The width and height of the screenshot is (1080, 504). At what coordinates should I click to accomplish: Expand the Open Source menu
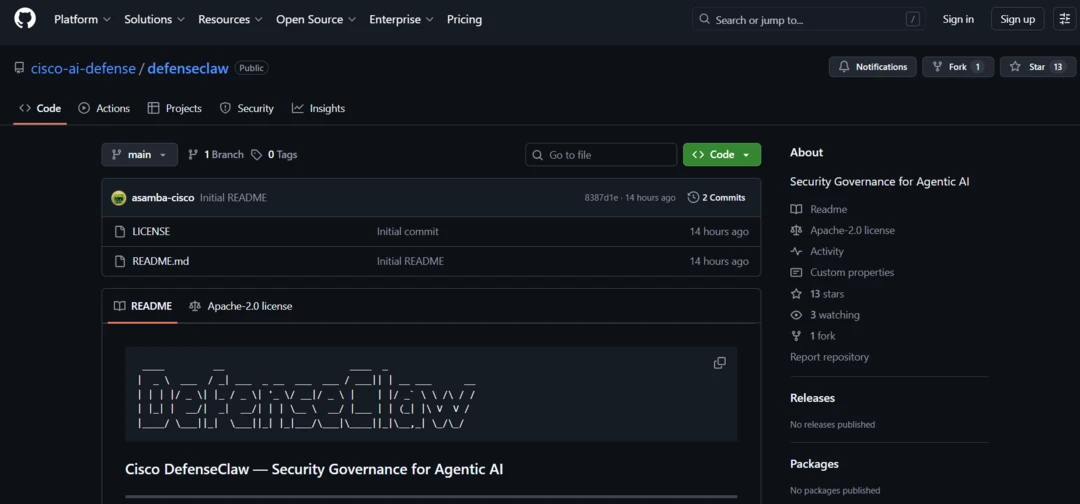316,19
